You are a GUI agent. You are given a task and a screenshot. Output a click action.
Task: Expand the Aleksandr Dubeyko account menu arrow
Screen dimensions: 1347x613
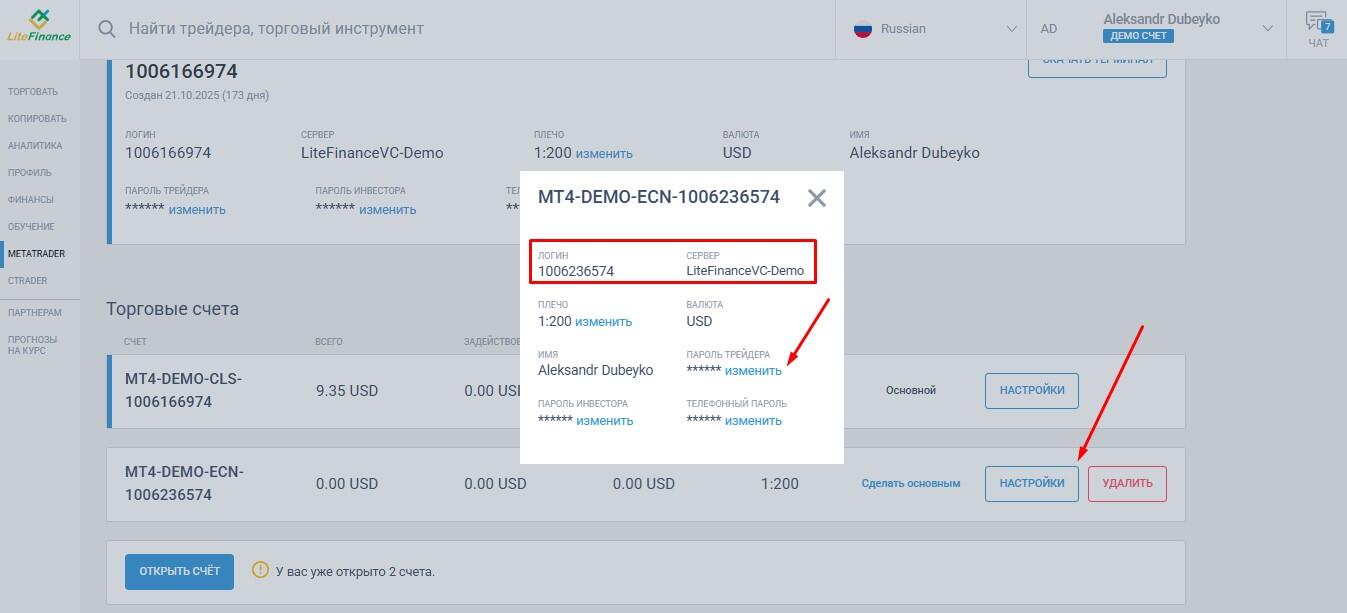pos(1269,29)
